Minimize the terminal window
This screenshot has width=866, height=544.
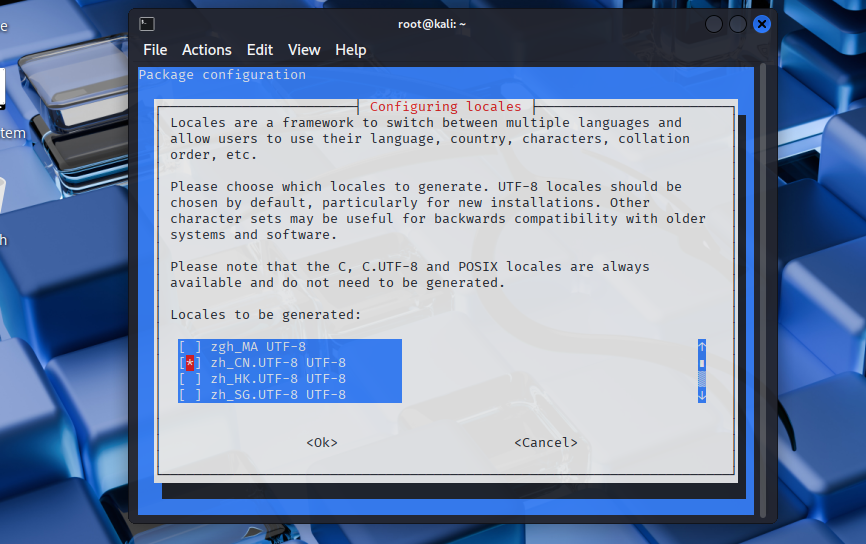(x=714, y=24)
